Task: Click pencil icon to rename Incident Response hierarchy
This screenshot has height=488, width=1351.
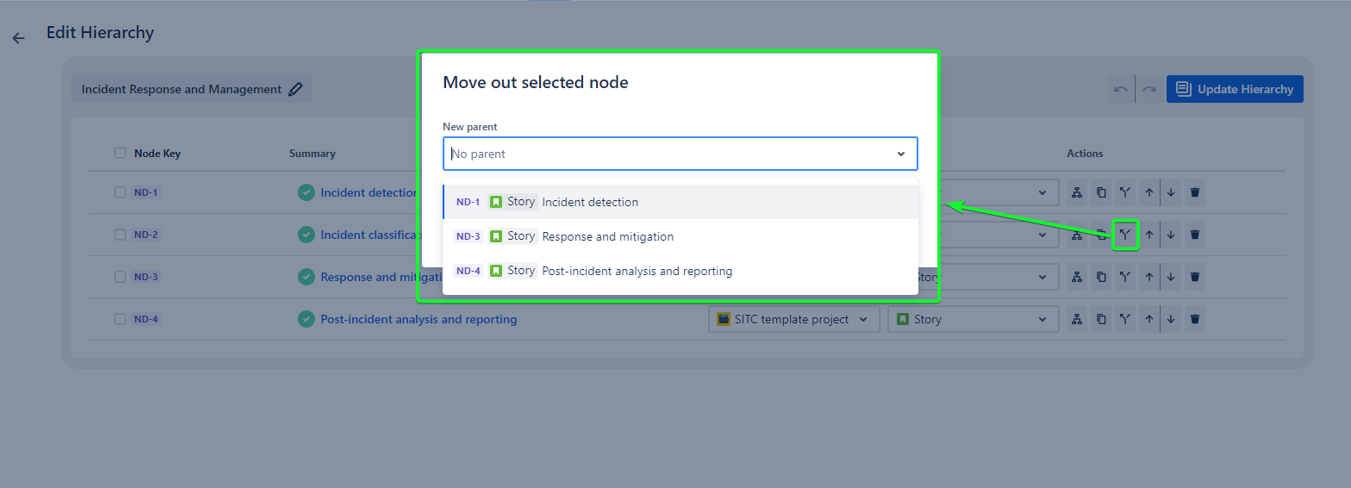Action: click(x=295, y=89)
